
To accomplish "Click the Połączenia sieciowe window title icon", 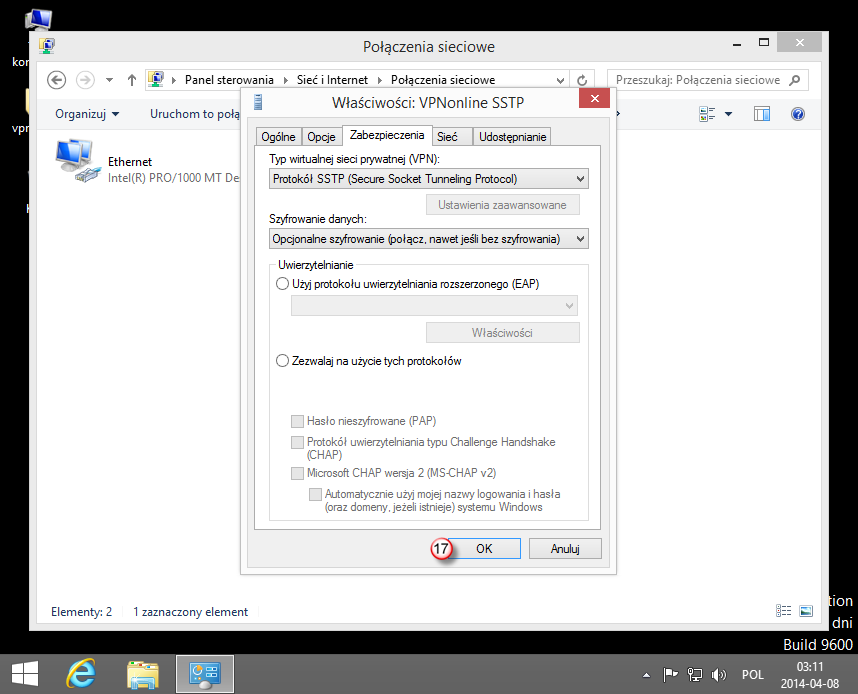I will [47, 45].
